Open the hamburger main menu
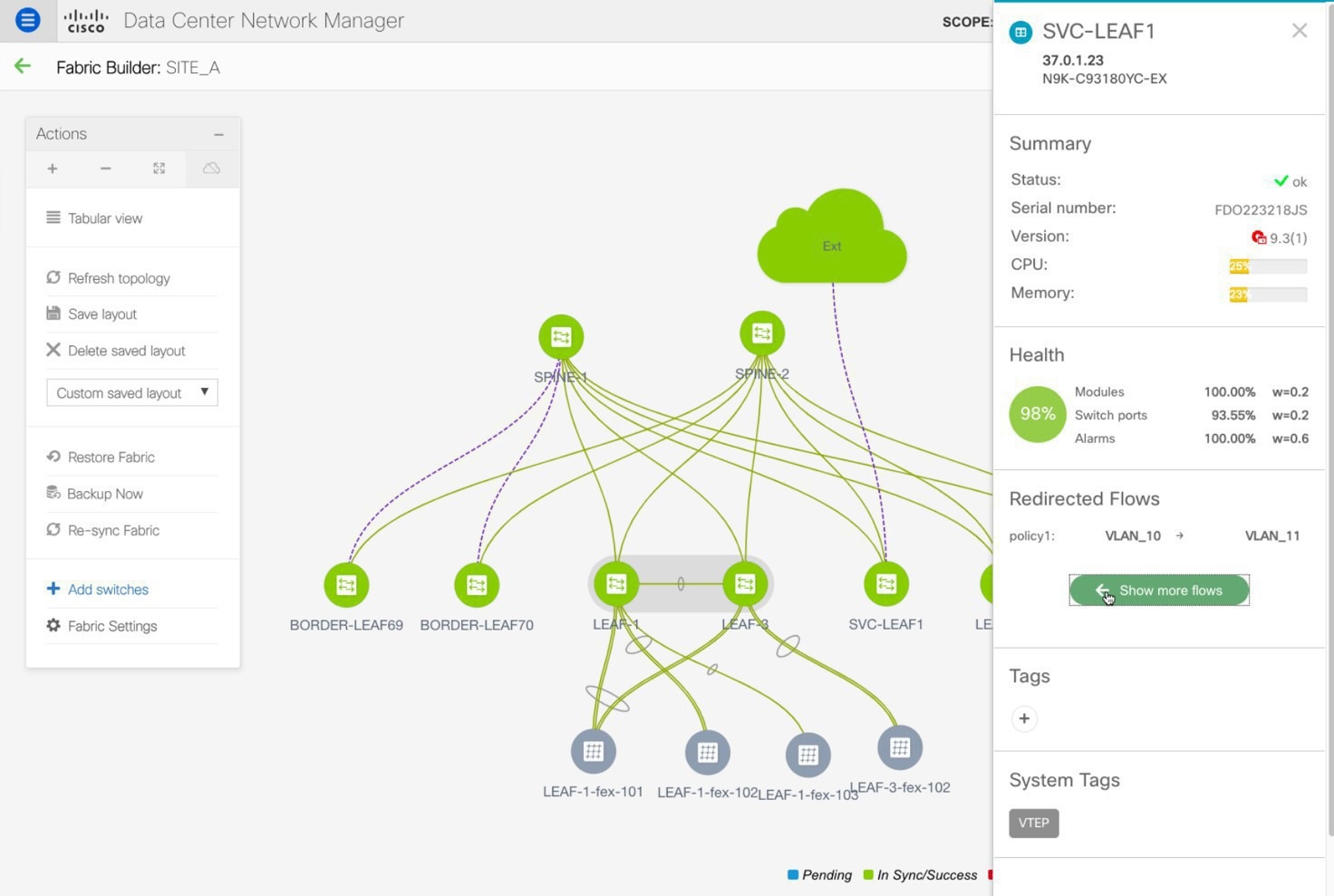This screenshot has height=896, width=1334. coord(28,19)
